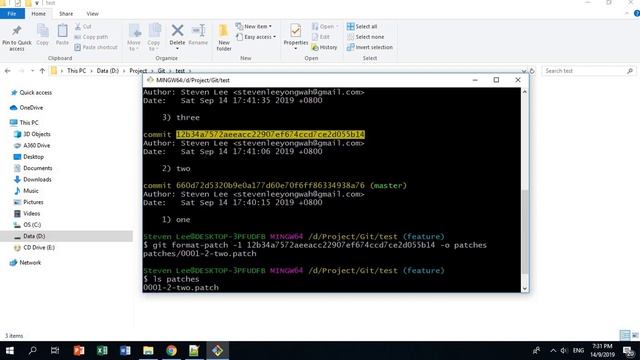640x360 pixels.
Task: Select the Copy path command
Action: [x=91, y=37]
